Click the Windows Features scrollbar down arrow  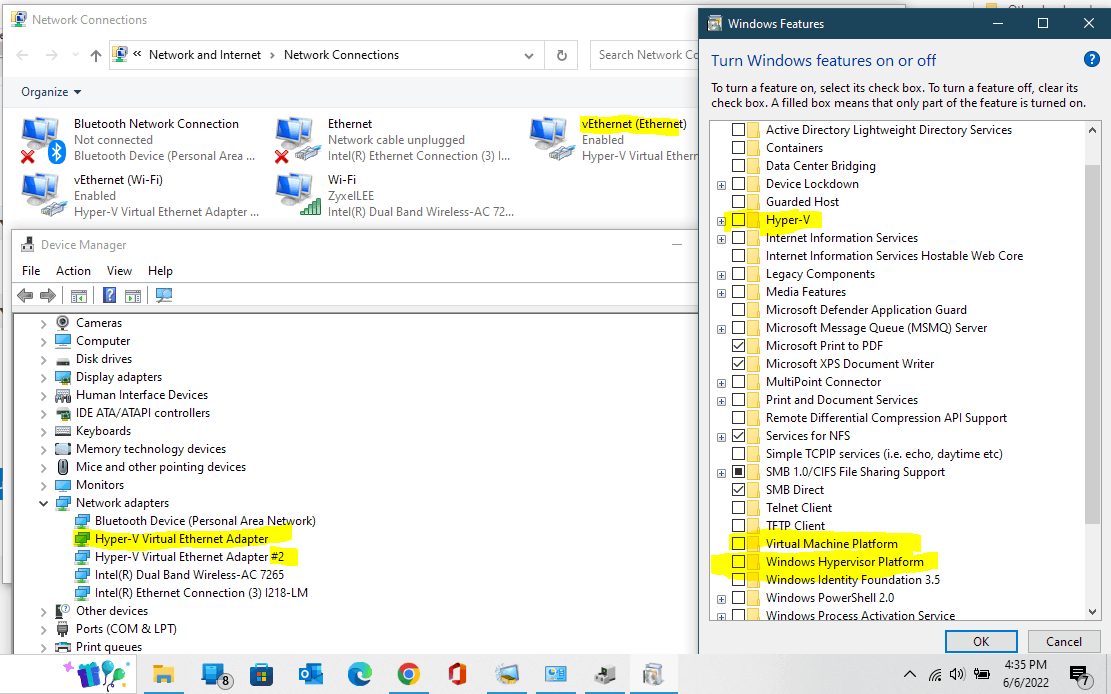pos(1092,611)
